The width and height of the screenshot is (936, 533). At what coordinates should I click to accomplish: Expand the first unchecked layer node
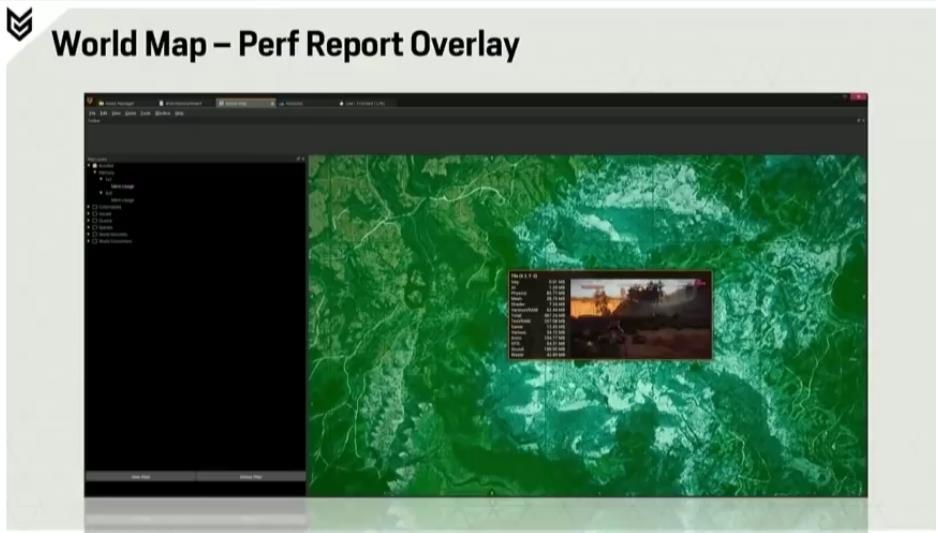[89, 207]
